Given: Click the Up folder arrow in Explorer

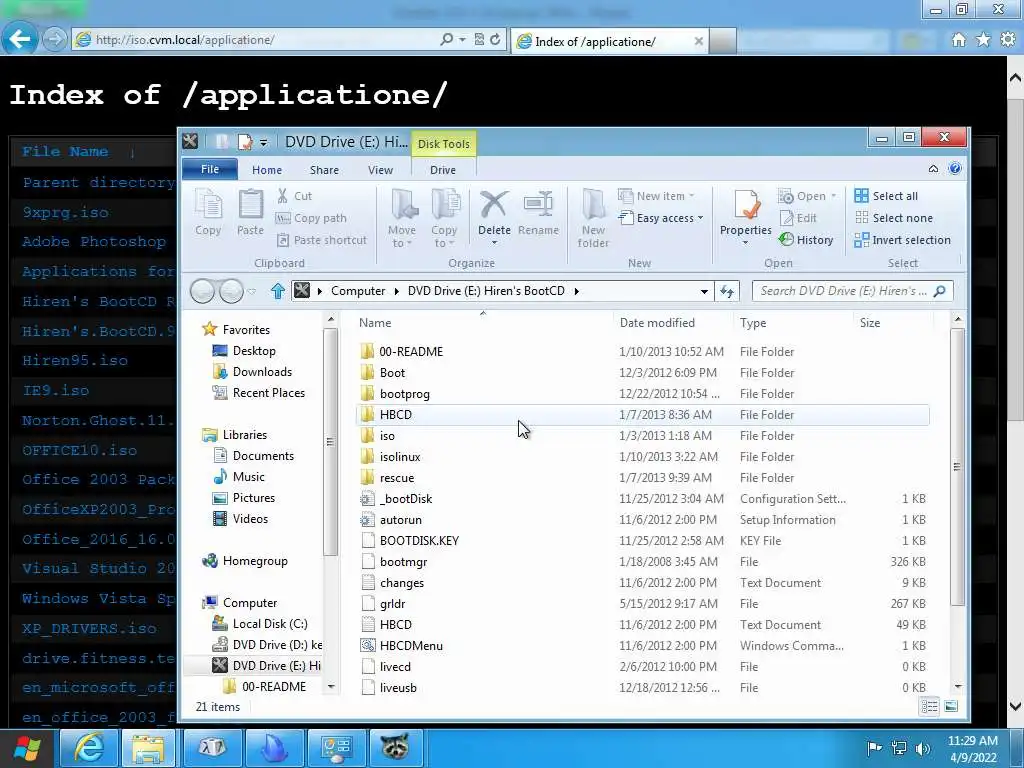Looking at the screenshot, I should click(278, 291).
